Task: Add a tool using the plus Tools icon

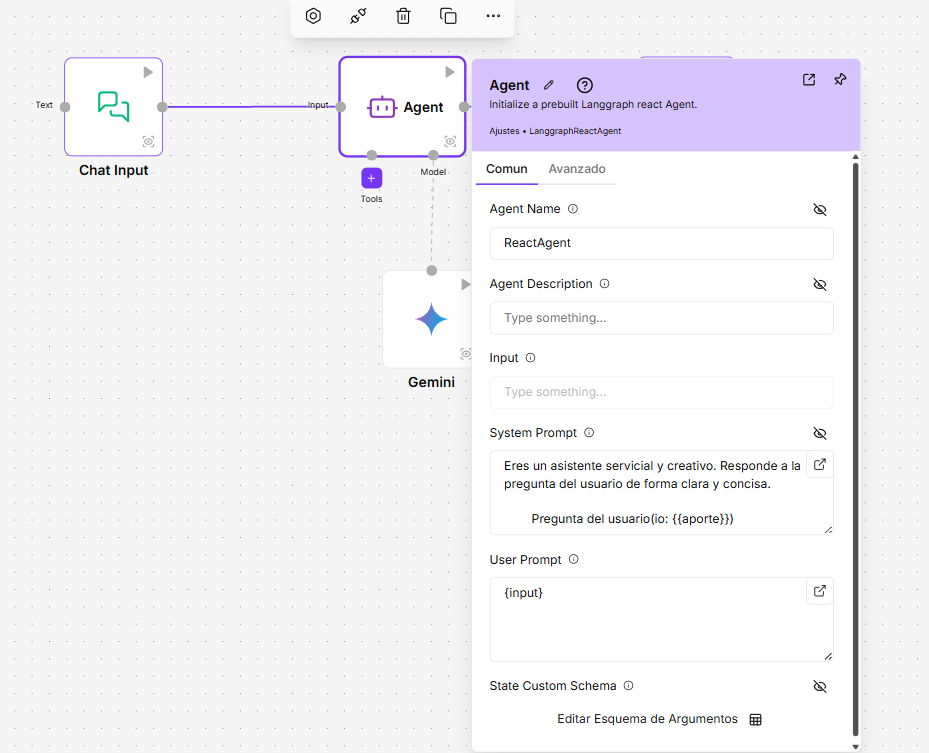Action: [x=371, y=177]
